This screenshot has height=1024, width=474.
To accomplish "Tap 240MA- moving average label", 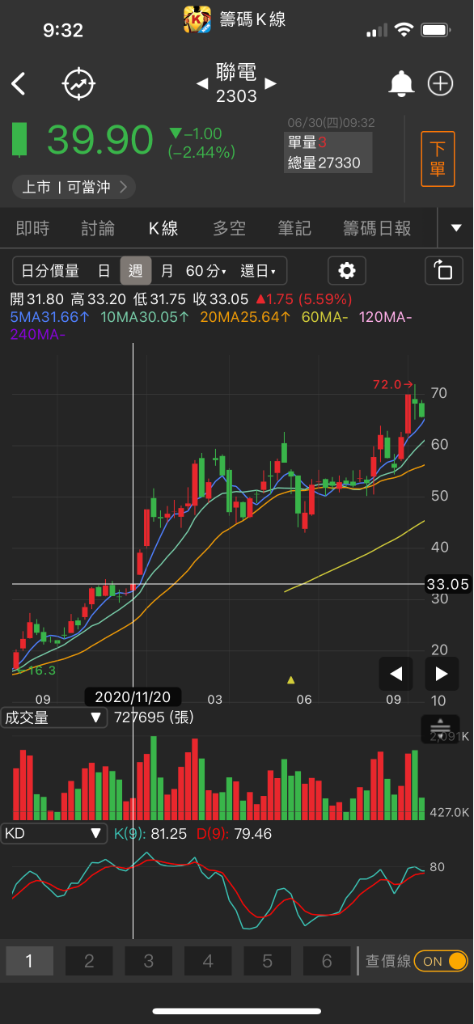I will 38,334.
